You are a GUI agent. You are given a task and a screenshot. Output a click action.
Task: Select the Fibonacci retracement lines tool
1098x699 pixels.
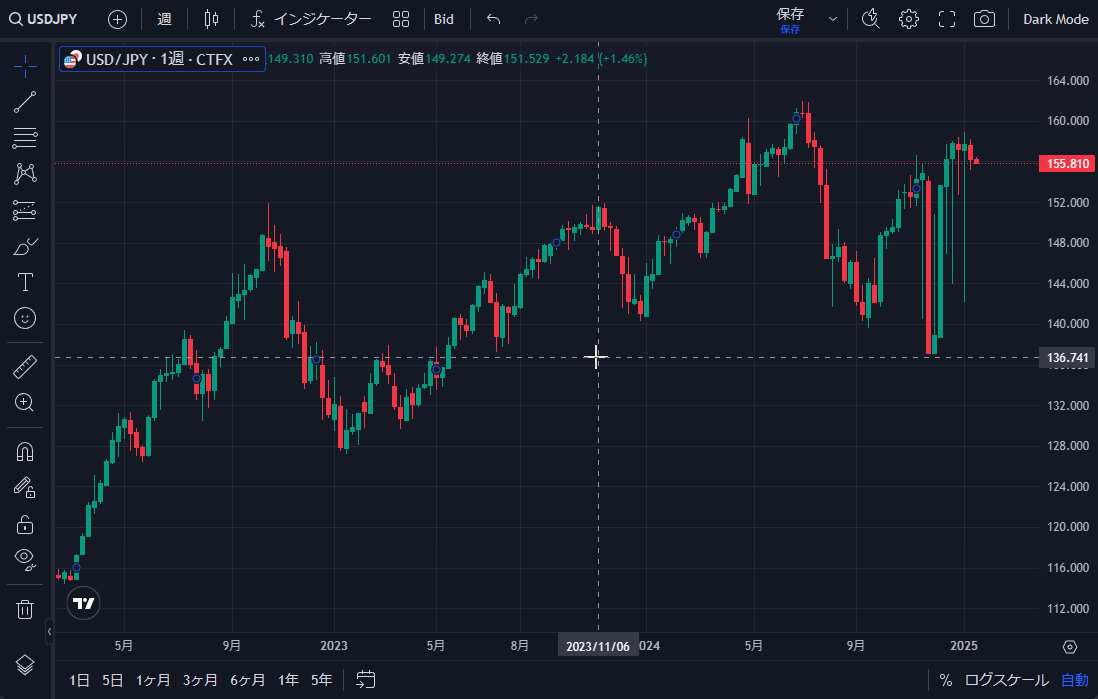coord(25,138)
